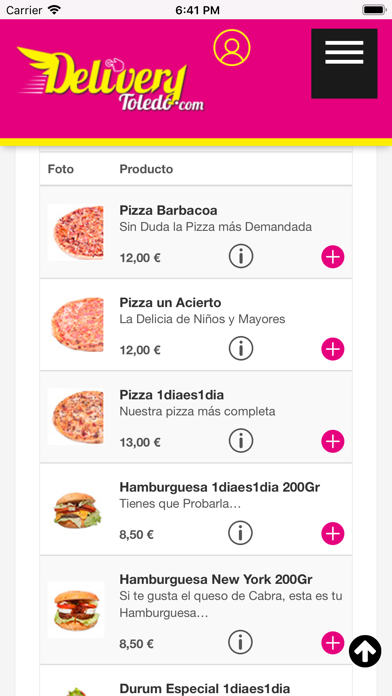Open info for Hamburguesa 1diaes1dia 200Gr
Image resolution: width=392 pixels, height=696 pixels.
(x=241, y=533)
